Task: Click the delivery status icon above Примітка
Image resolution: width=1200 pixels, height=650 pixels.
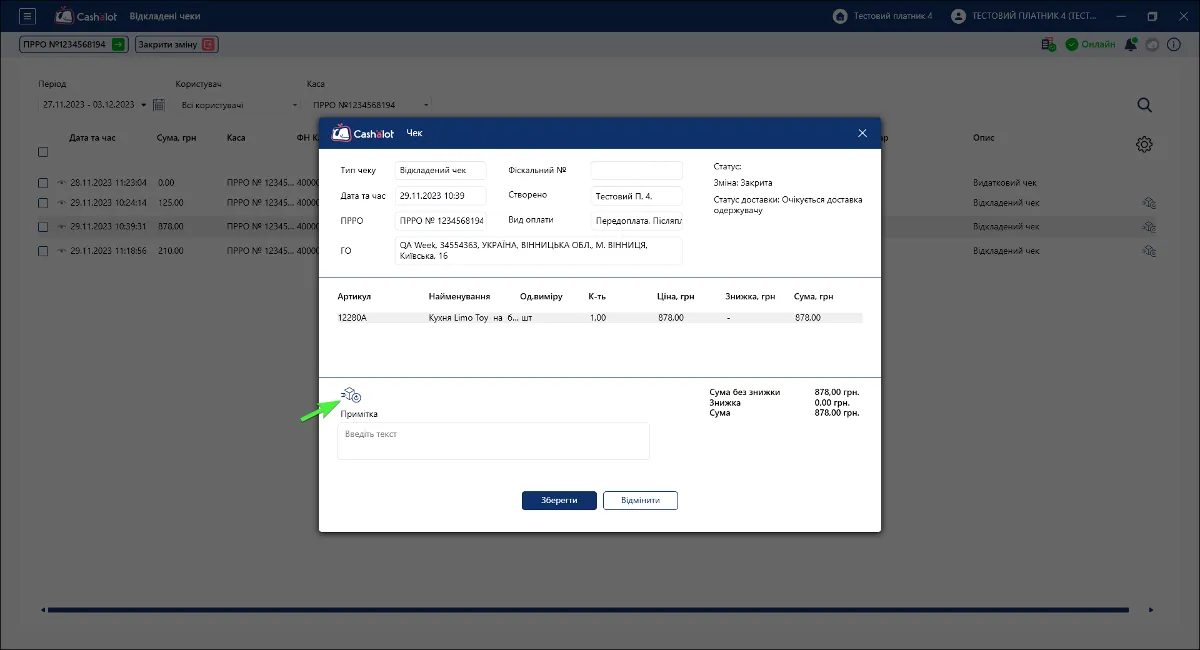Action: (351, 396)
